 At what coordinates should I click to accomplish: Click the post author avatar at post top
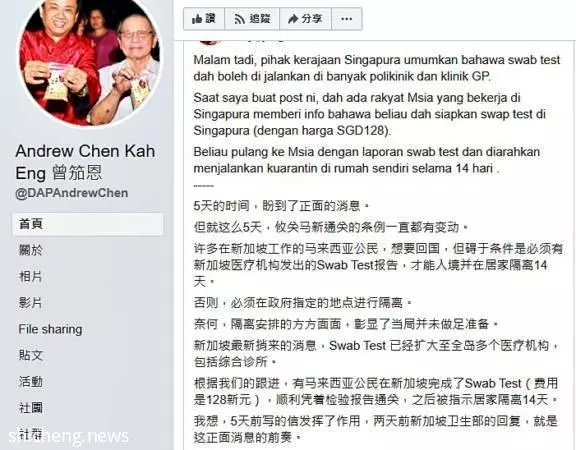(x=209, y=42)
